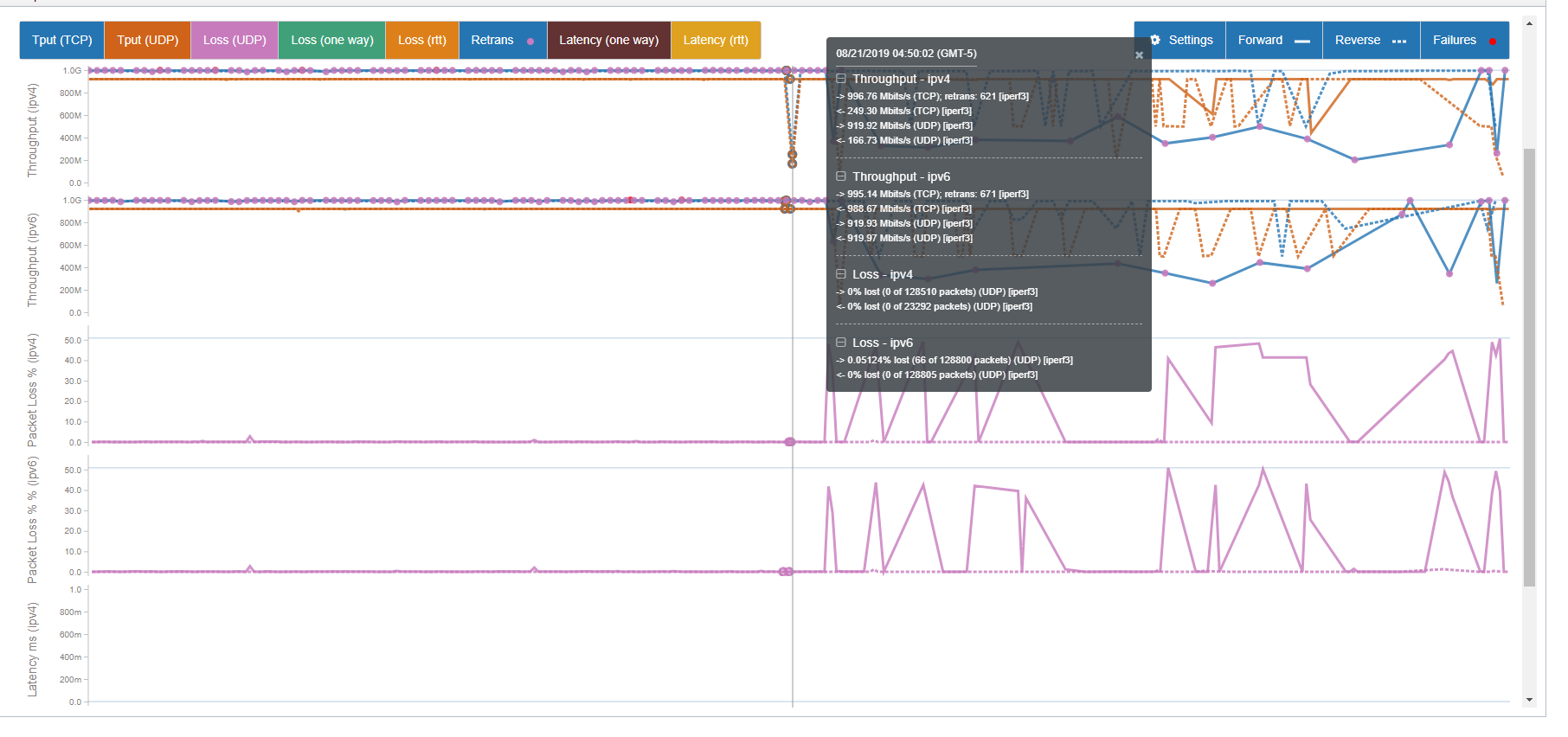Click the Throughput (ipv4) axis label
This screenshot has width=1568, height=737.
pyautogui.click(x=33, y=131)
